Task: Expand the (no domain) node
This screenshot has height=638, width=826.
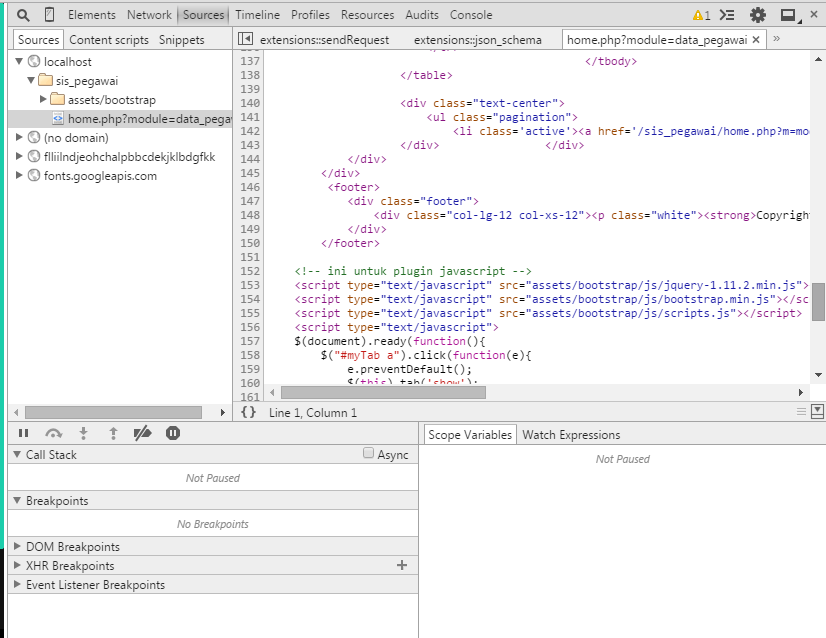Action: point(19,137)
